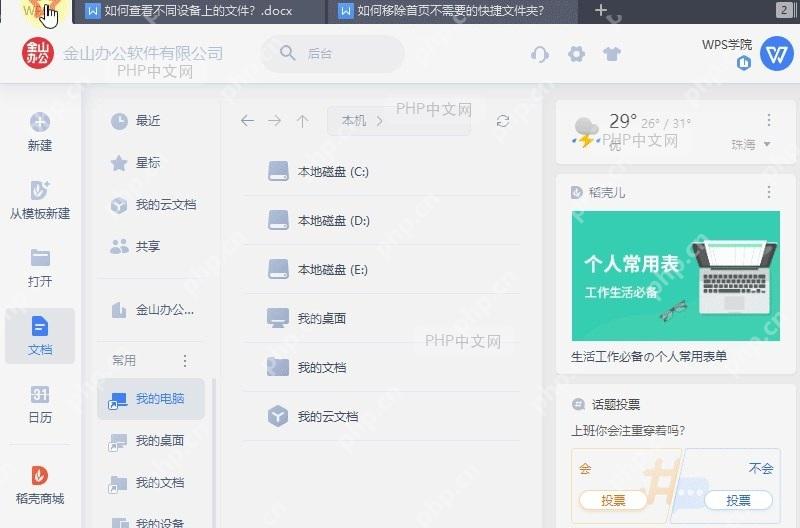
Task: Open customer service headset icon
Action: [x=540, y=54]
